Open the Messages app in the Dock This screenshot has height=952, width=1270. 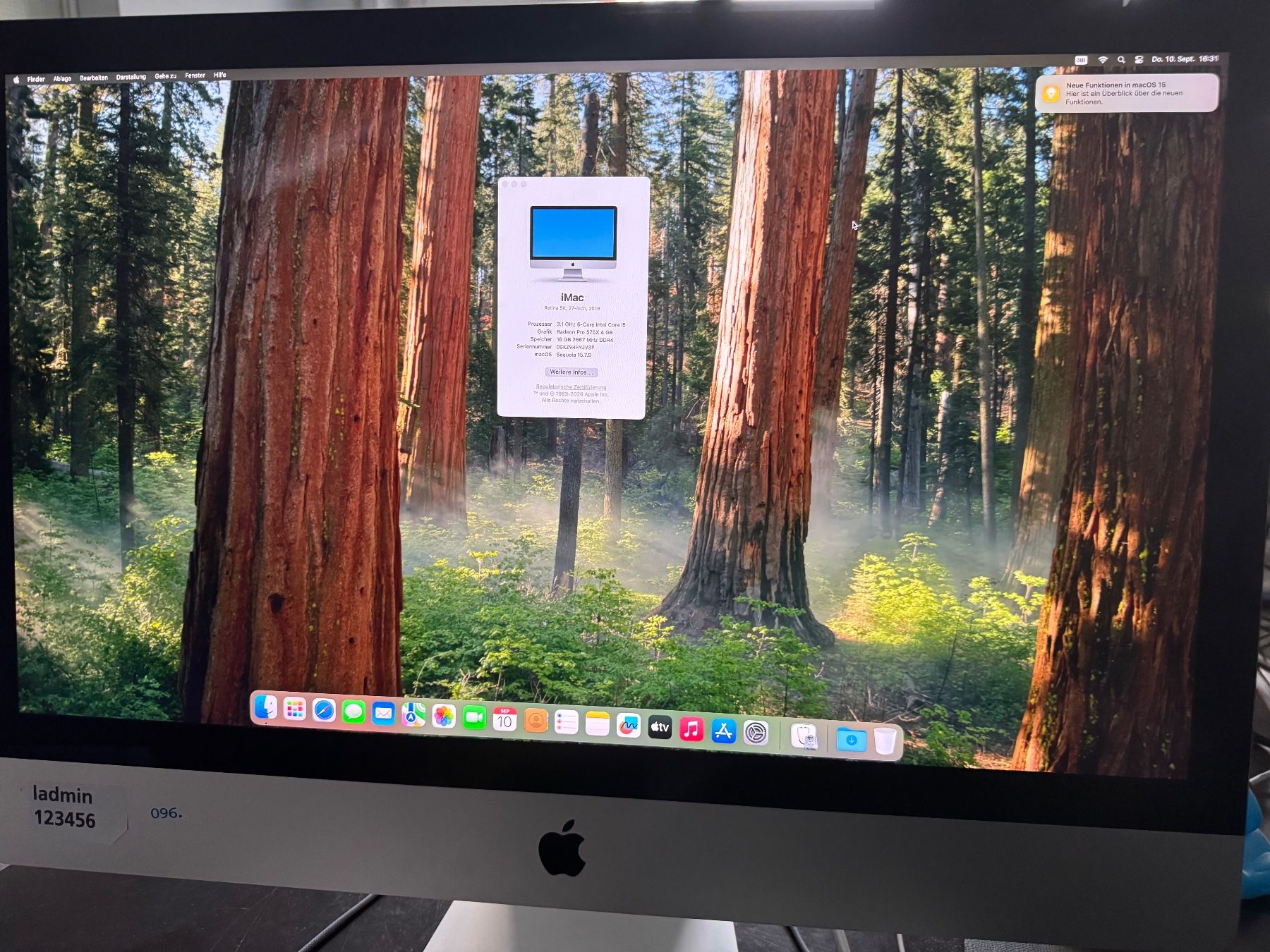(353, 712)
